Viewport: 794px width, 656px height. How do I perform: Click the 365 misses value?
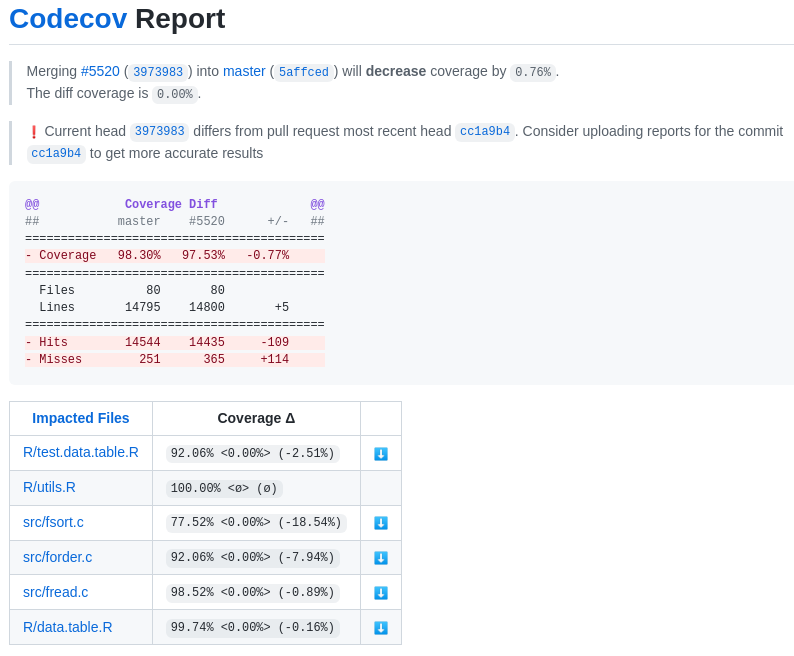214,360
